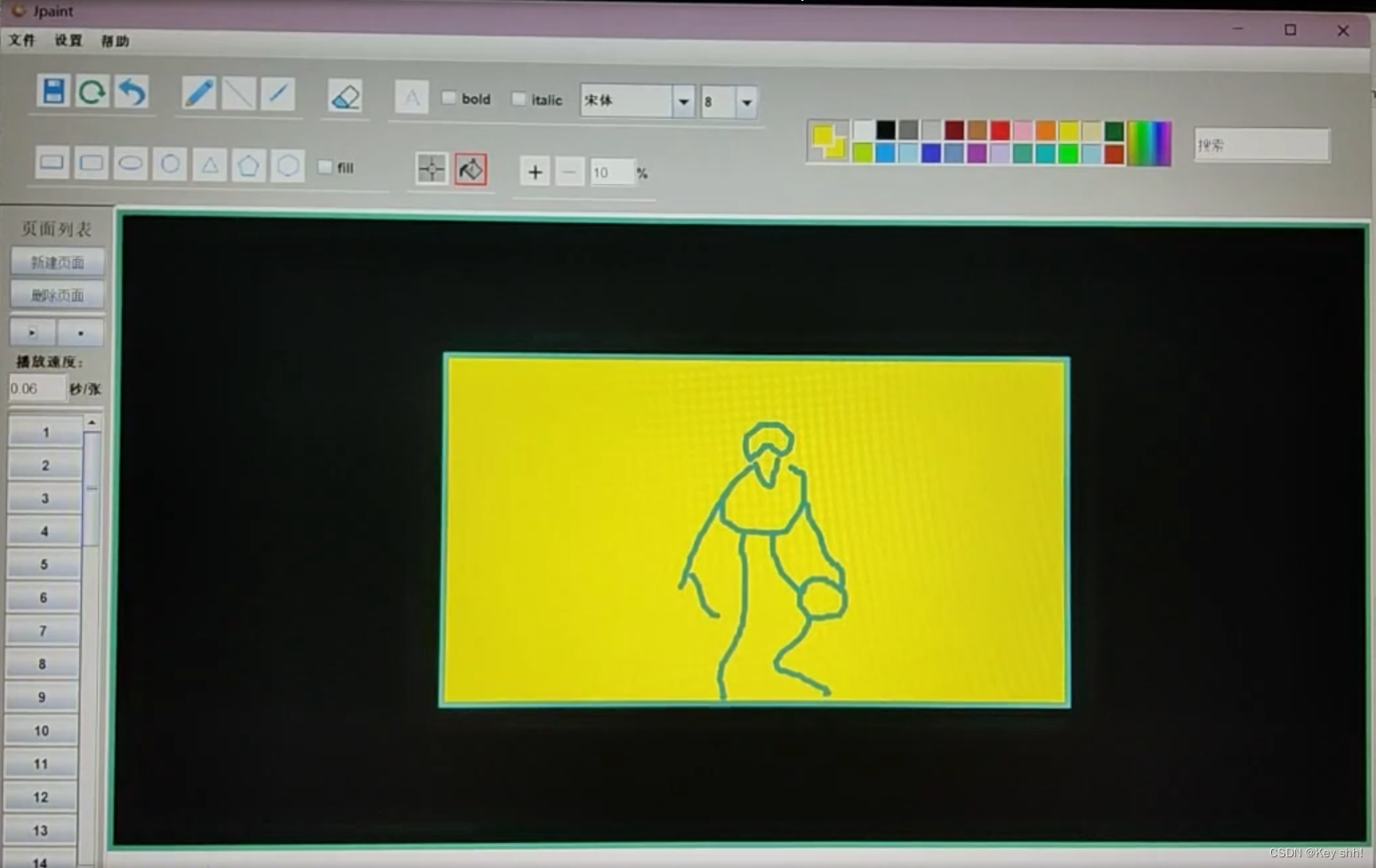Click the Save icon

[x=52, y=92]
